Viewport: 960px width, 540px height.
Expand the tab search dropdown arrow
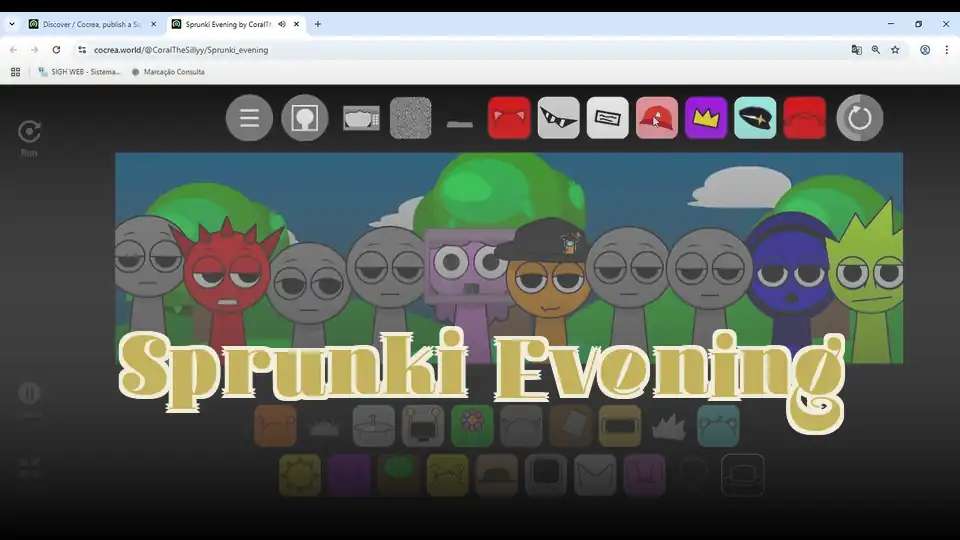[12, 24]
